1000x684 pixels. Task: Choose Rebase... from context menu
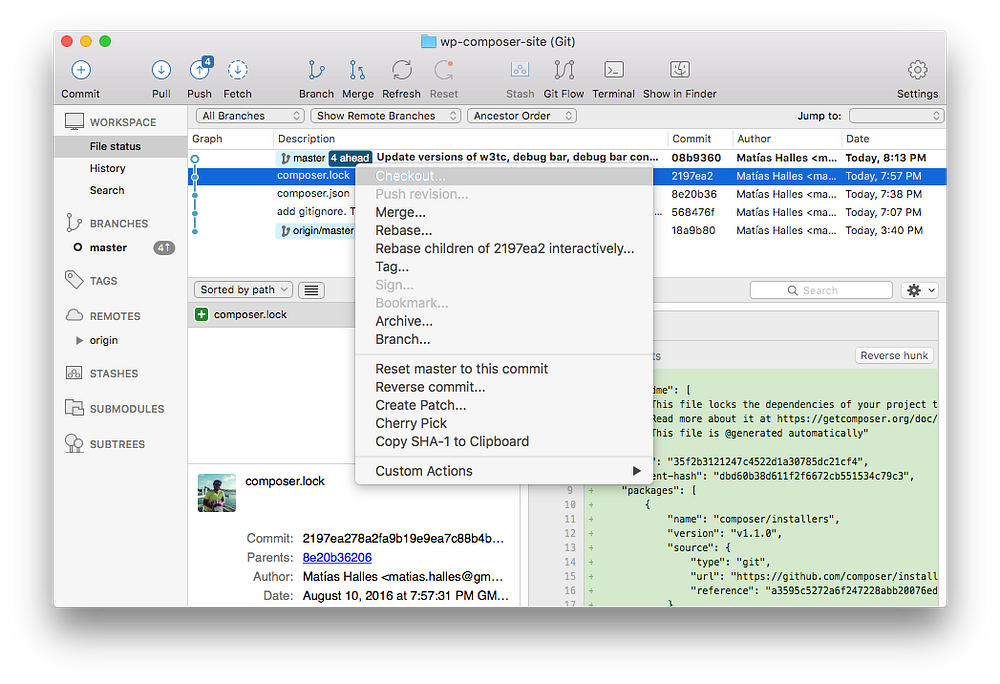503,230
